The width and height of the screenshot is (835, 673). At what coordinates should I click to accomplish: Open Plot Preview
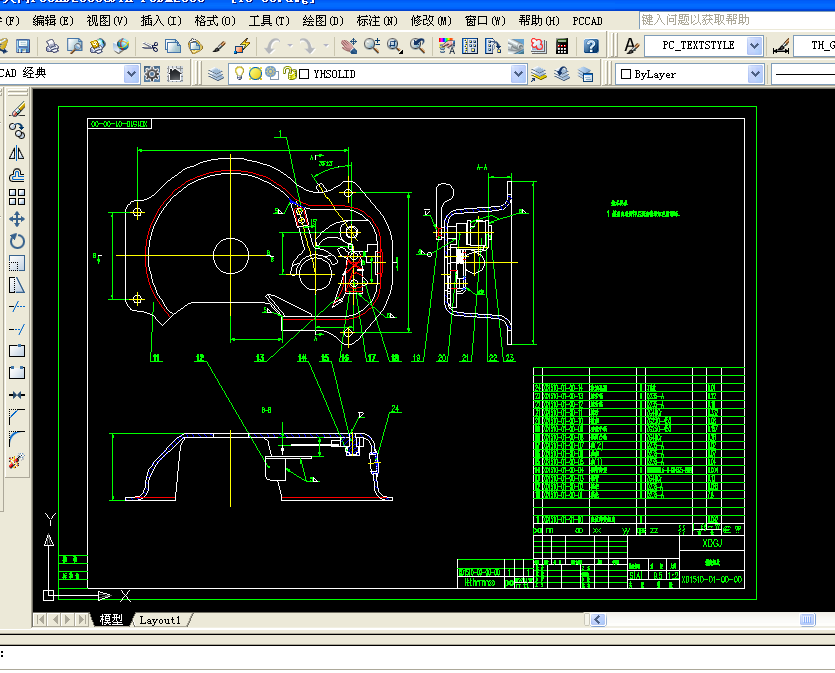(x=75, y=46)
